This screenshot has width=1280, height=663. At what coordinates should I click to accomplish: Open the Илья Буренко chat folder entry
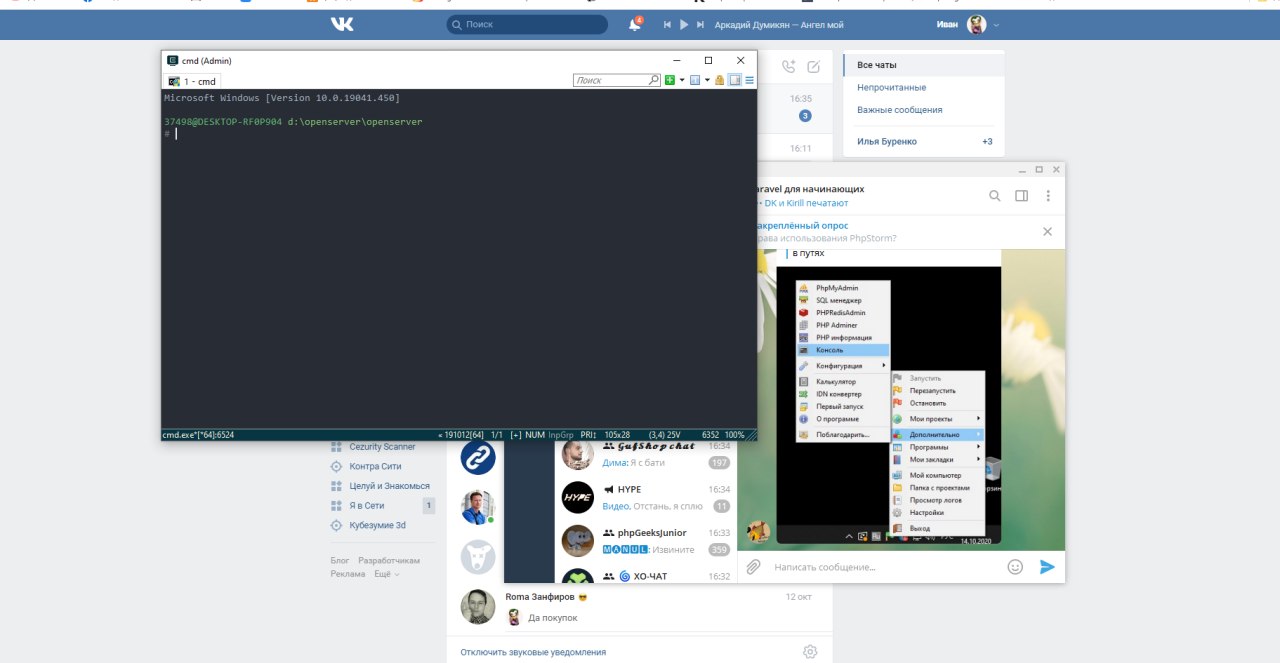[923, 141]
